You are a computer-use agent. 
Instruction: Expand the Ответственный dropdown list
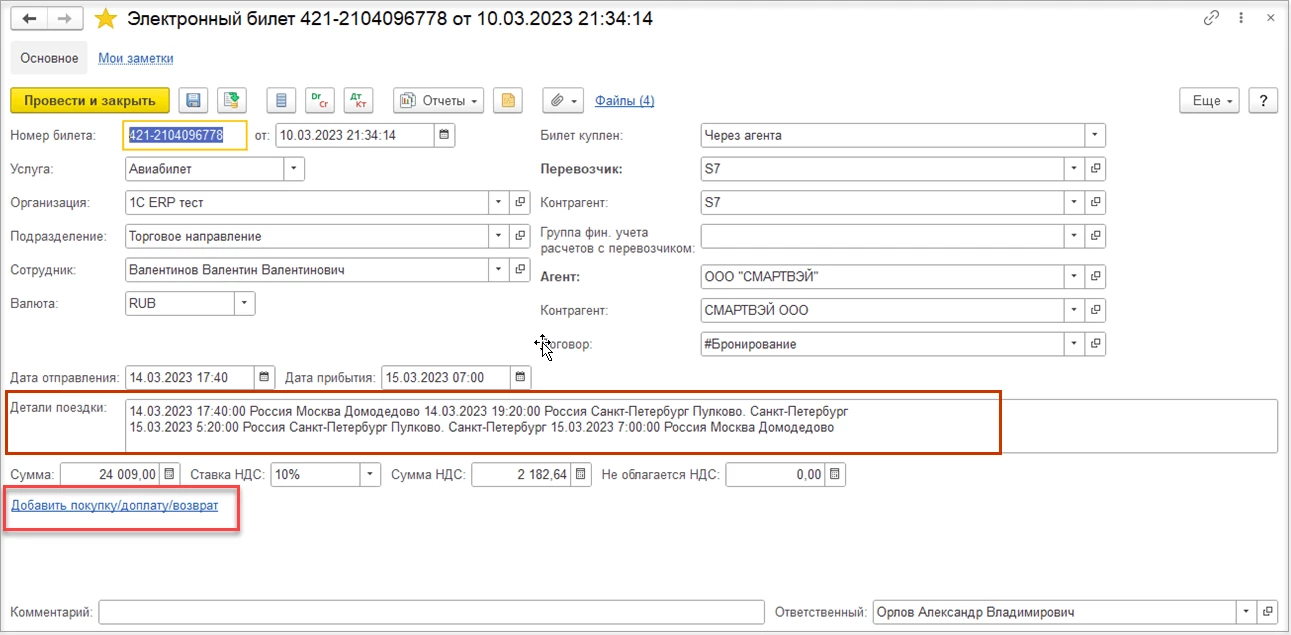(x=1247, y=611)
